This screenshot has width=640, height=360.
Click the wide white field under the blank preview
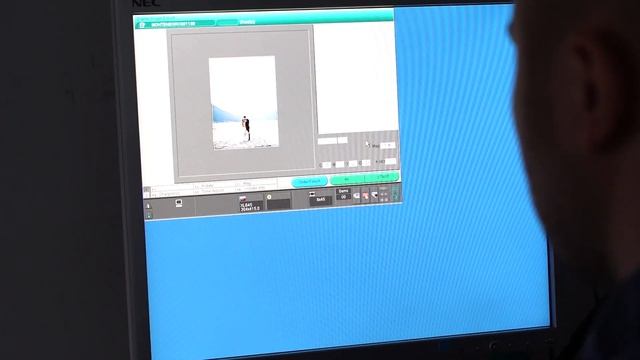[327, 141]
